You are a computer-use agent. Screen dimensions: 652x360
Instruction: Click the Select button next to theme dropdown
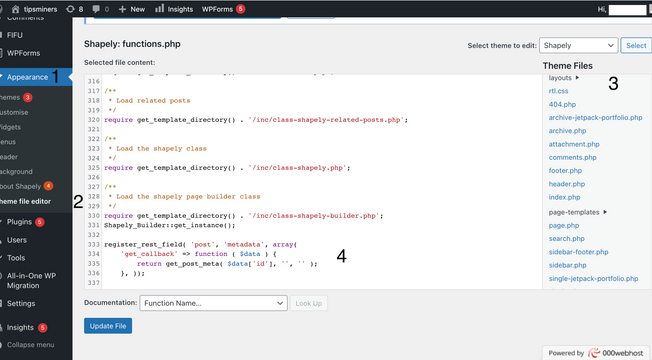(636, 45)
